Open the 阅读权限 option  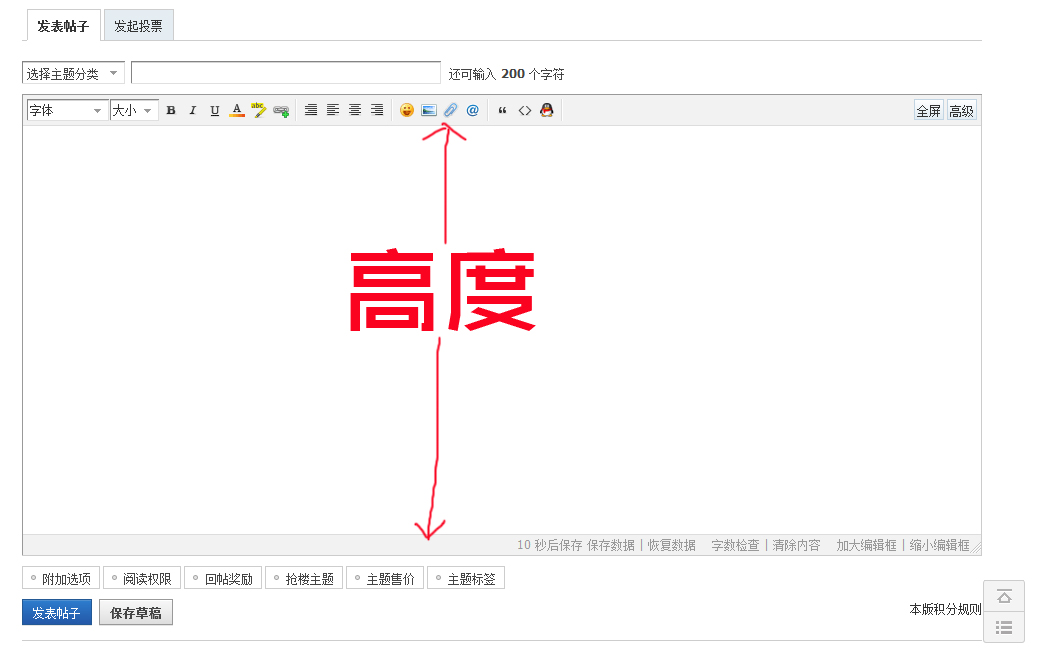pos(140,577)
